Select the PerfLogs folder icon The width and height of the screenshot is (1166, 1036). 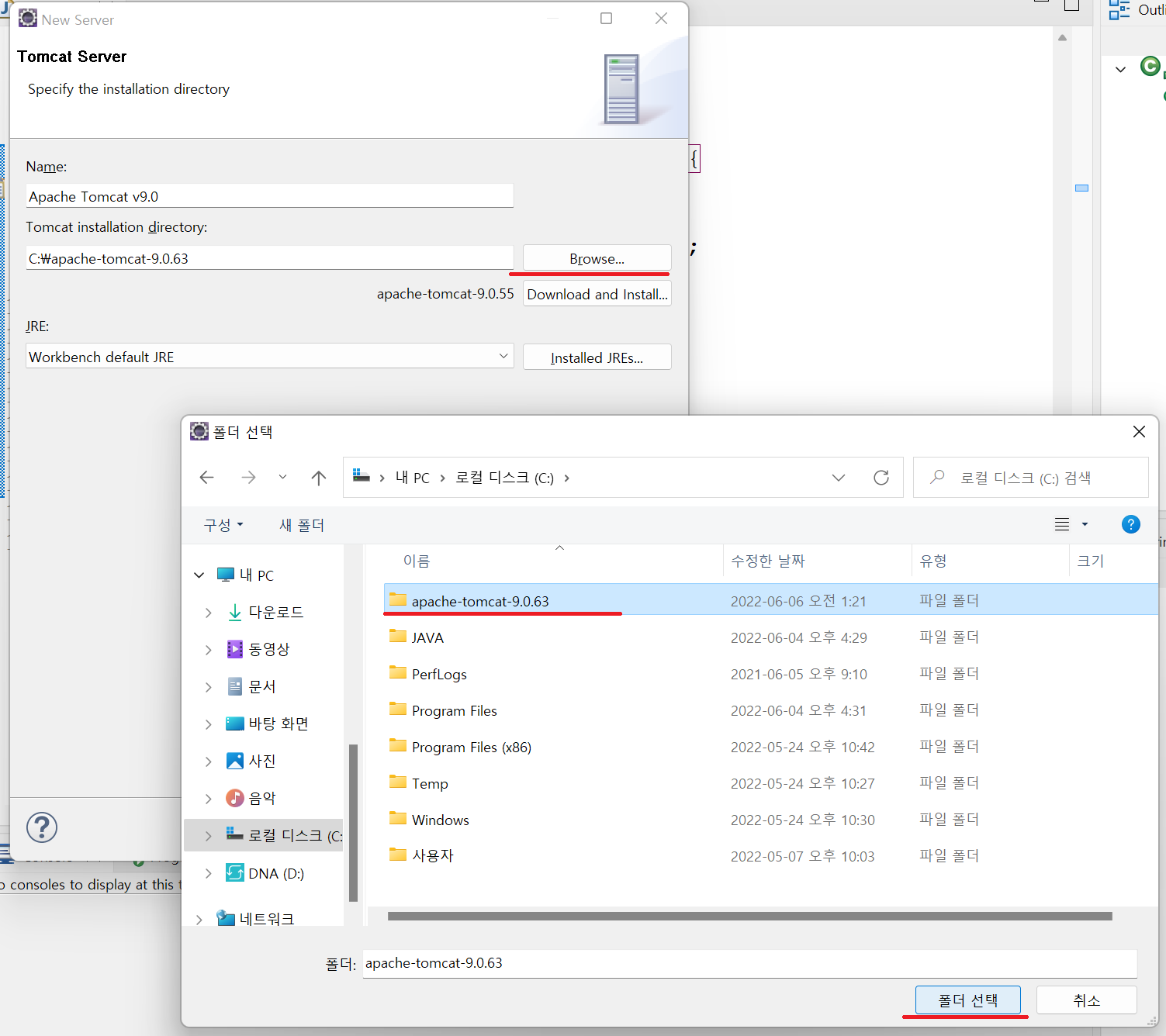pyautogui.click(x=398, y=673)
